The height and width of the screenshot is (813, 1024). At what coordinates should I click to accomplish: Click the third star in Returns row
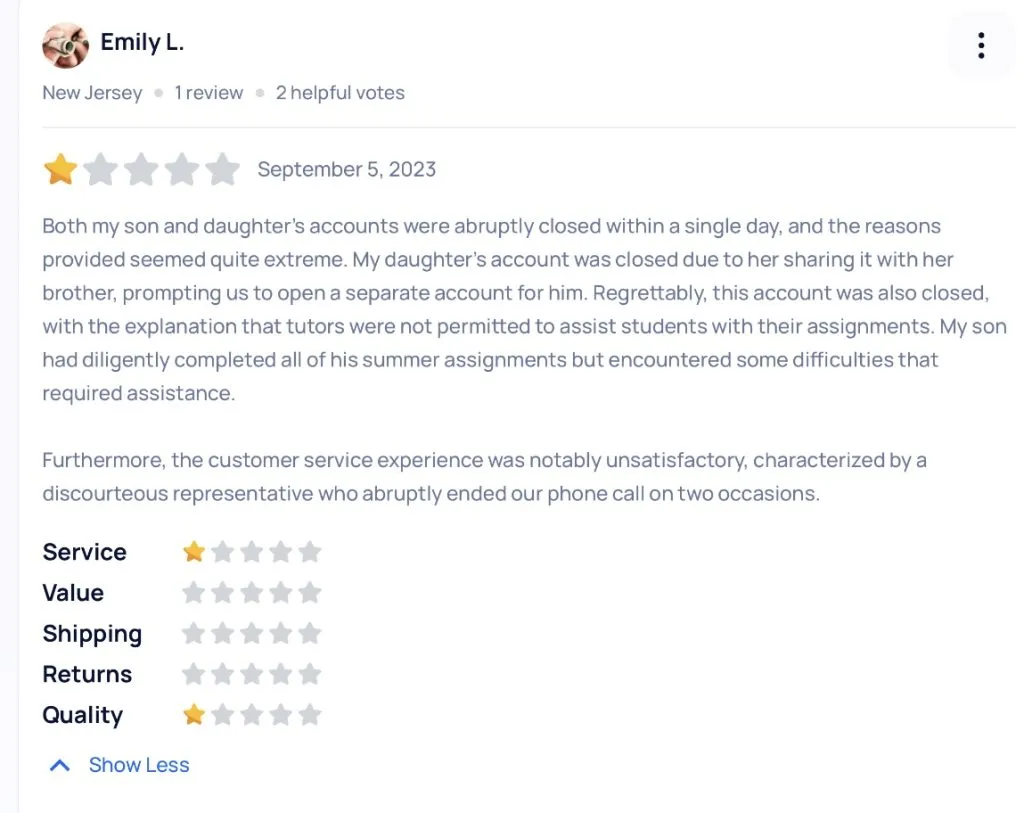click(x=252, y=674)
